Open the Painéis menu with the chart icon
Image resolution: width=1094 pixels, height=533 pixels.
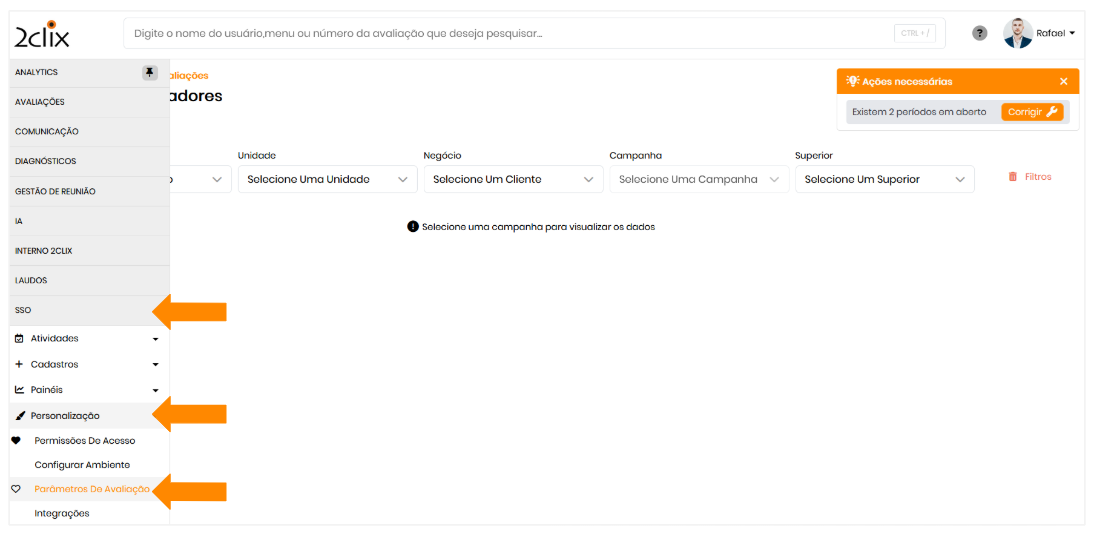(x=87, y=390)
